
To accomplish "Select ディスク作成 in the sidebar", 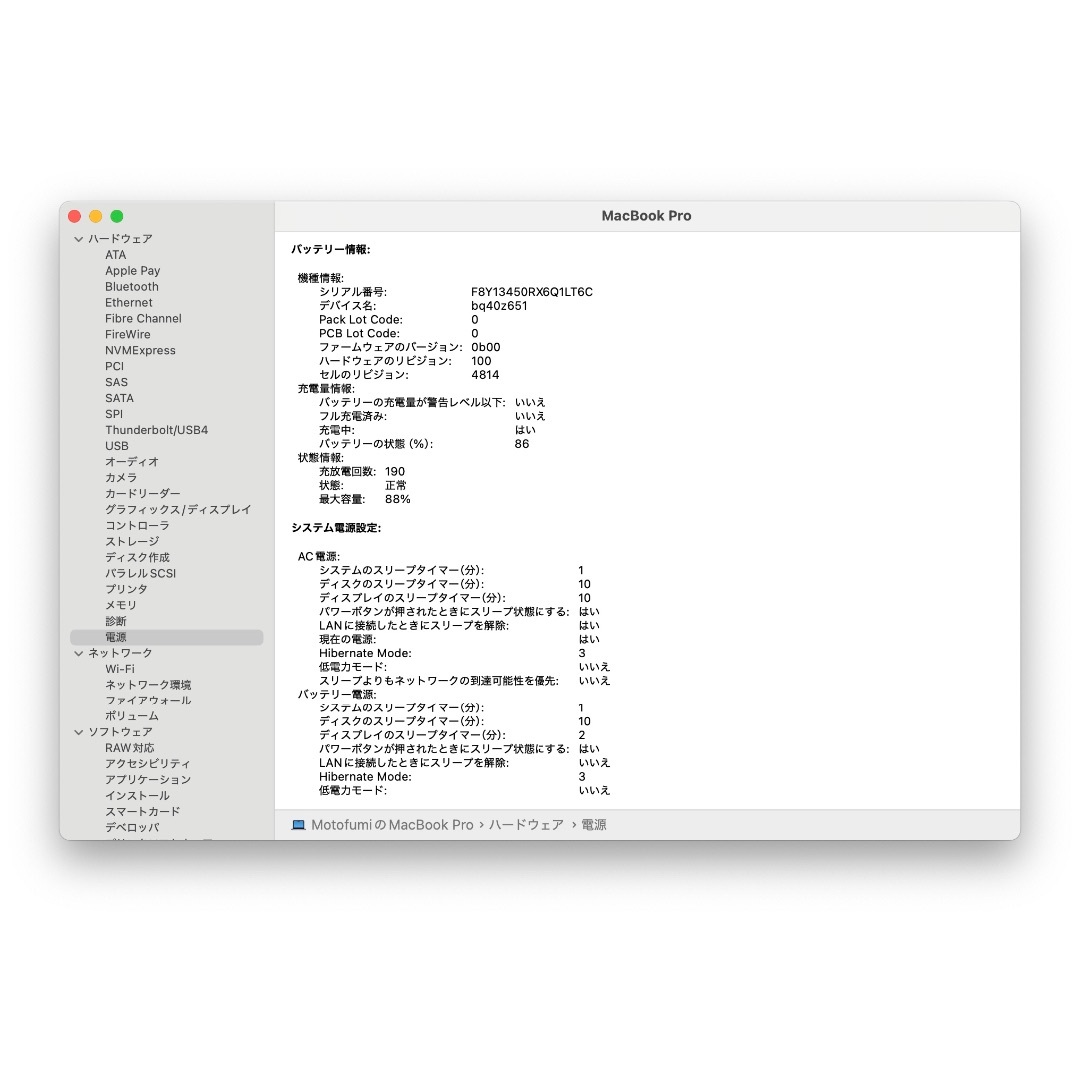I will 137,557.
